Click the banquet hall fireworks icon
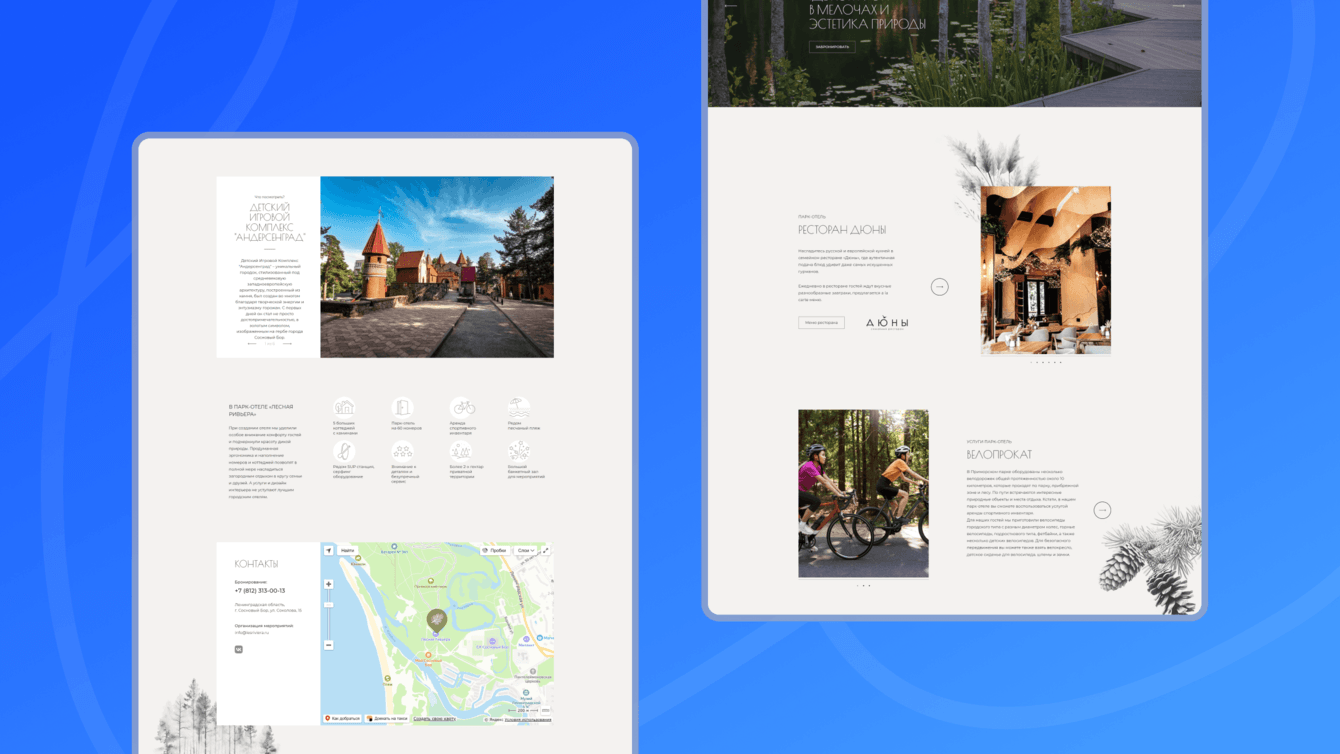 pos(519,451)
